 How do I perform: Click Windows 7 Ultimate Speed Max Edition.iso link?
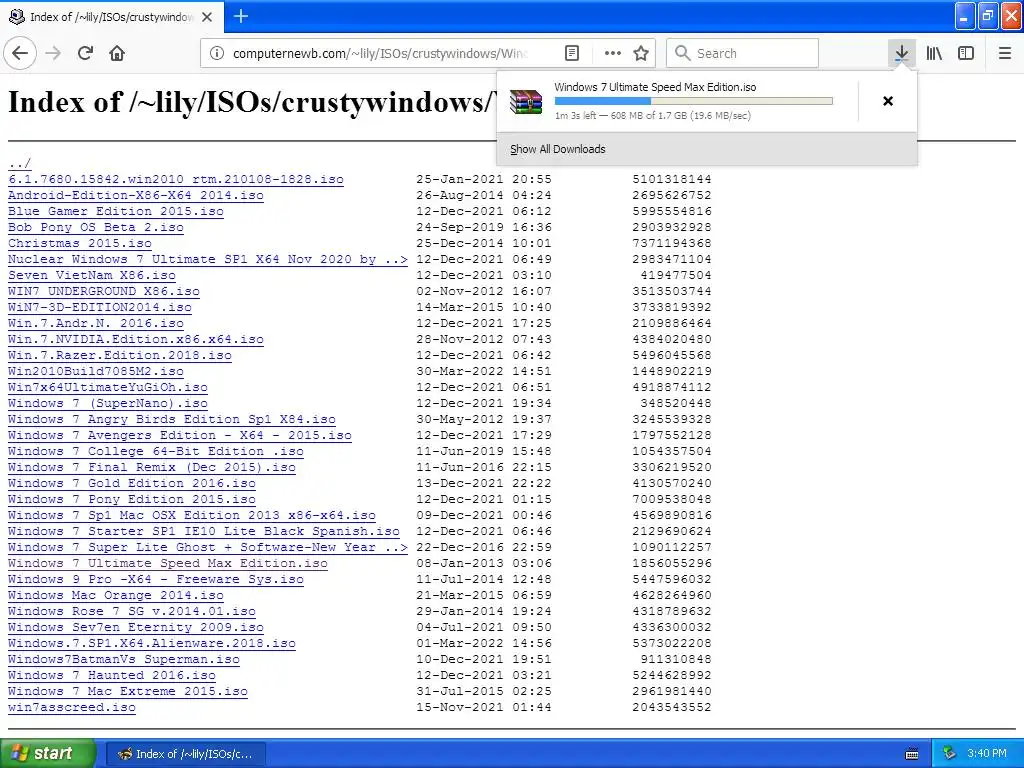tap(168, 563)
